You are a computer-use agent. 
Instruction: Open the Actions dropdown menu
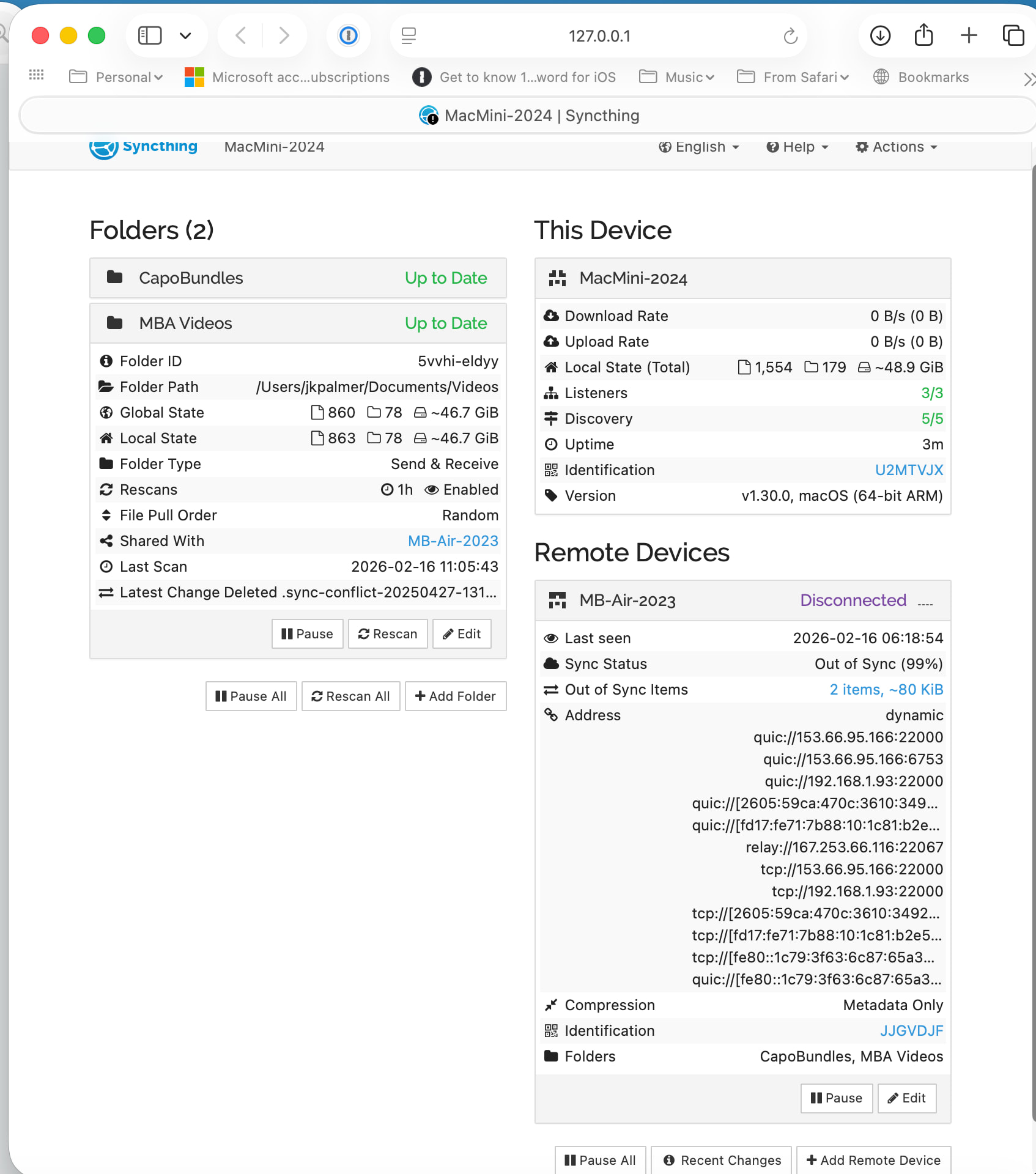(x=897, y=147)
